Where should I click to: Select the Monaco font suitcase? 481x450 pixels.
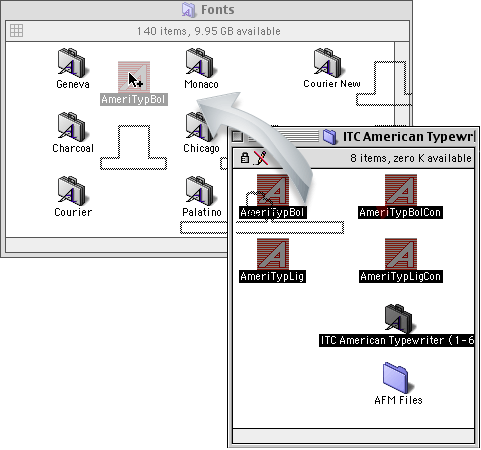199,63
